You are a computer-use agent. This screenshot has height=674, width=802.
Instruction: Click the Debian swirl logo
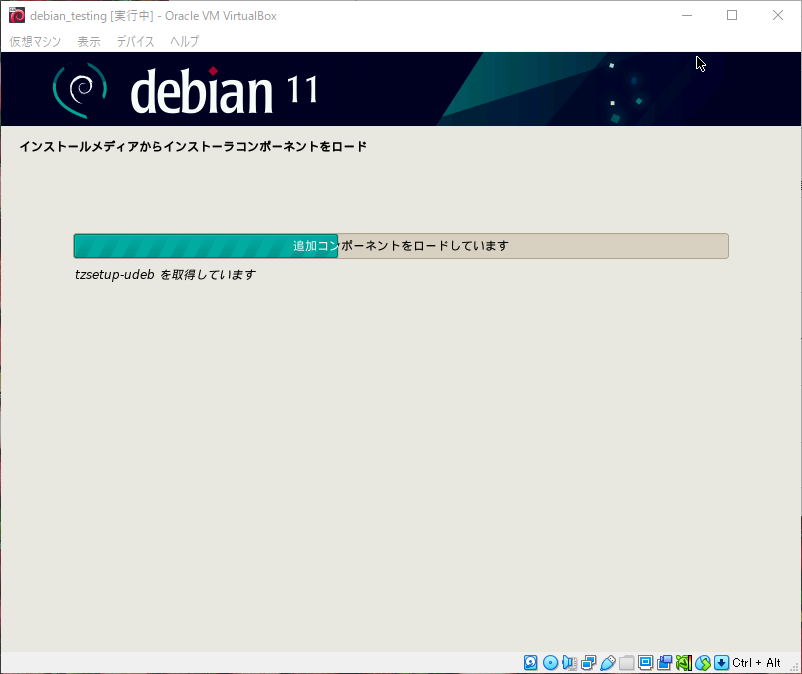pos(80,90)
